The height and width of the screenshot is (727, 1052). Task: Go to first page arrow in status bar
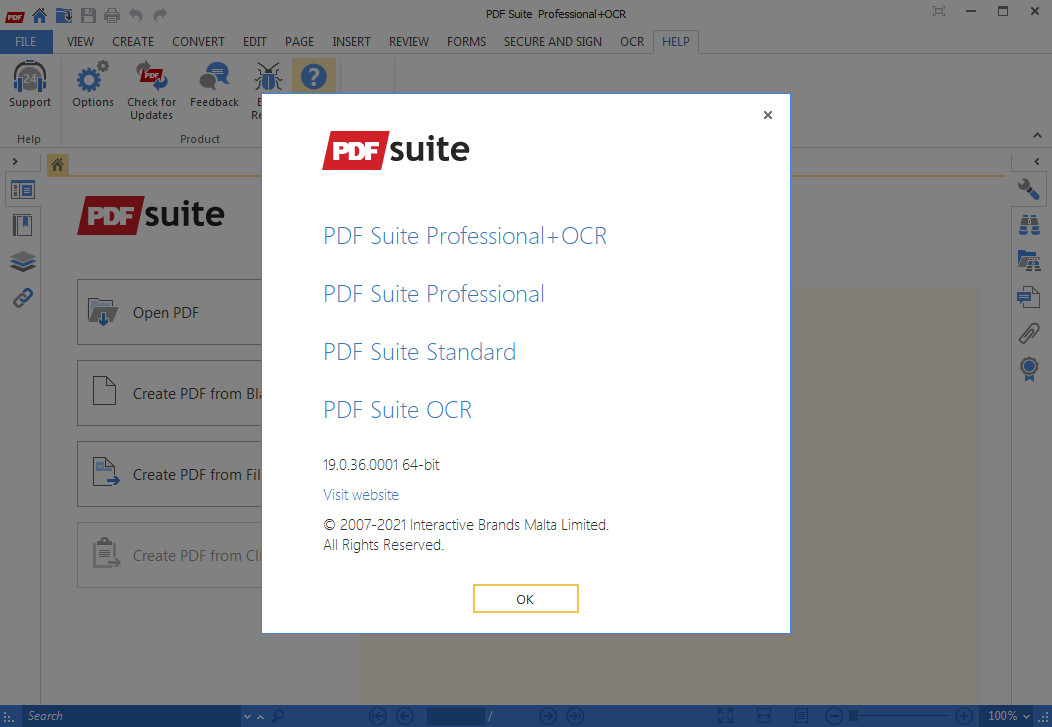coord(378,716)
